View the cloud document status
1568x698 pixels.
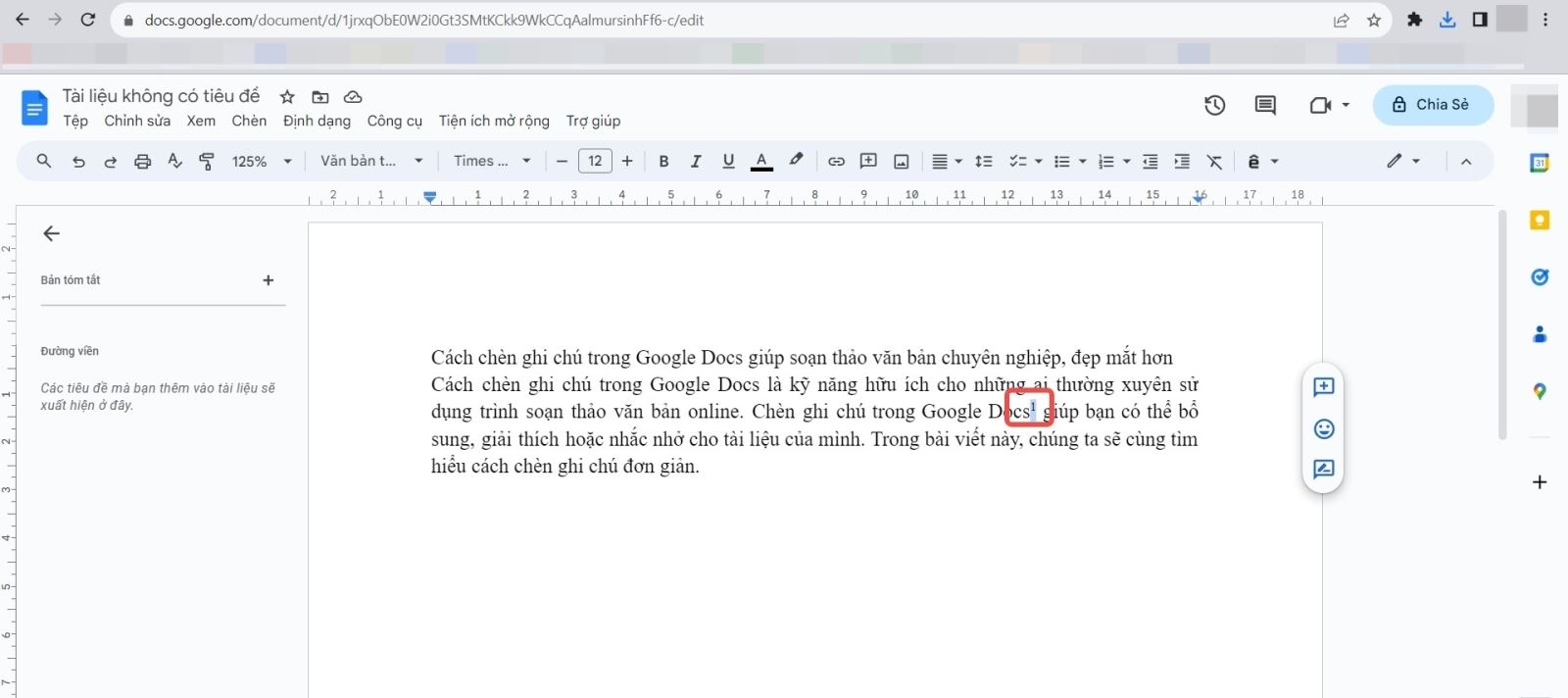coord(353,96)
